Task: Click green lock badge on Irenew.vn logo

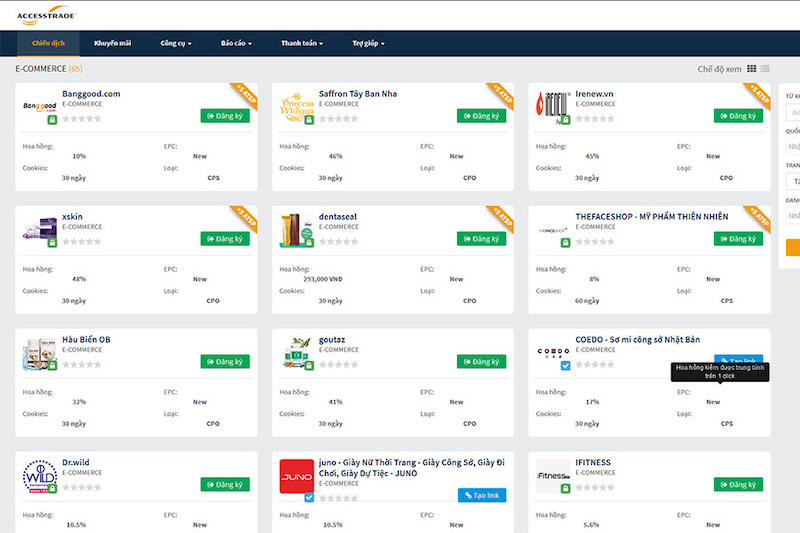Action: pyautogui.click(x=565, y=120)
